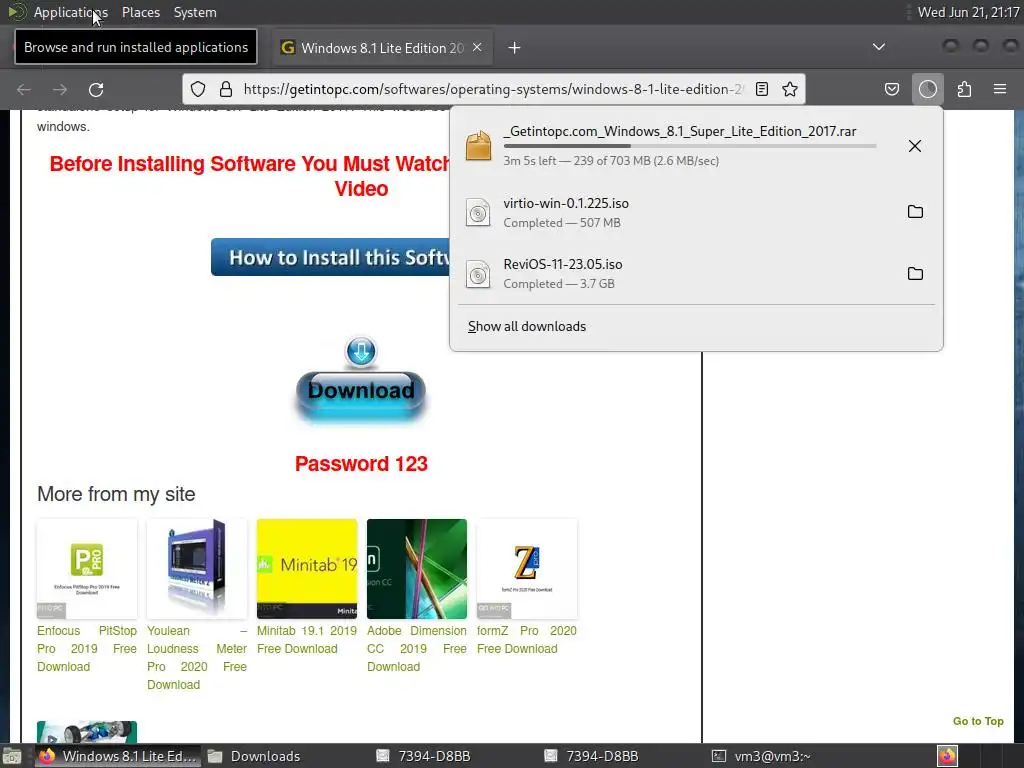Open Adobe Dimension CC 2019 Free Download link
This screenshot has height=768, width=1024.
tap(417, 648)
